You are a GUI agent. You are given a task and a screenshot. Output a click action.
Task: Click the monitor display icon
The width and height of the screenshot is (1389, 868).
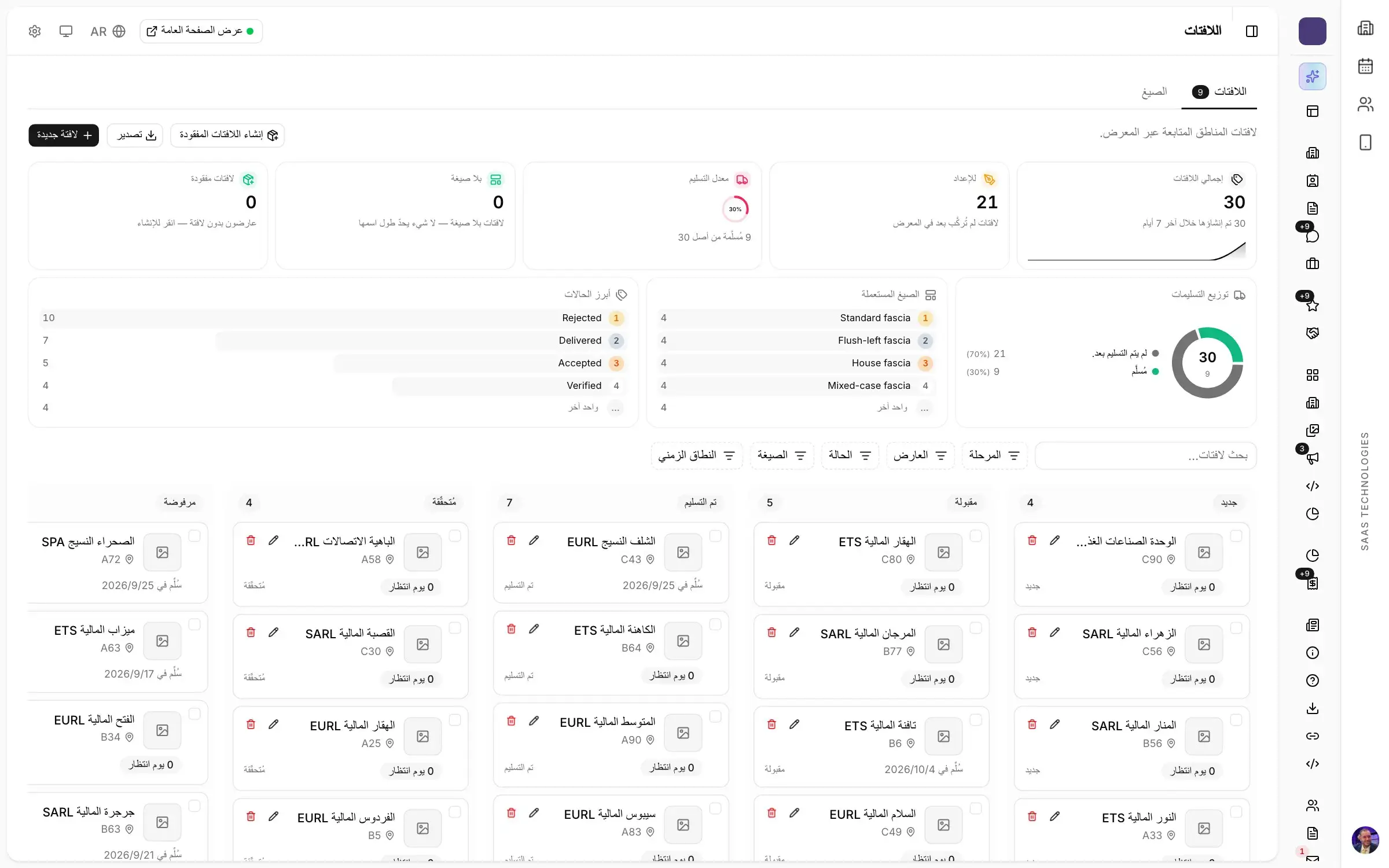[x=66, y=31]
